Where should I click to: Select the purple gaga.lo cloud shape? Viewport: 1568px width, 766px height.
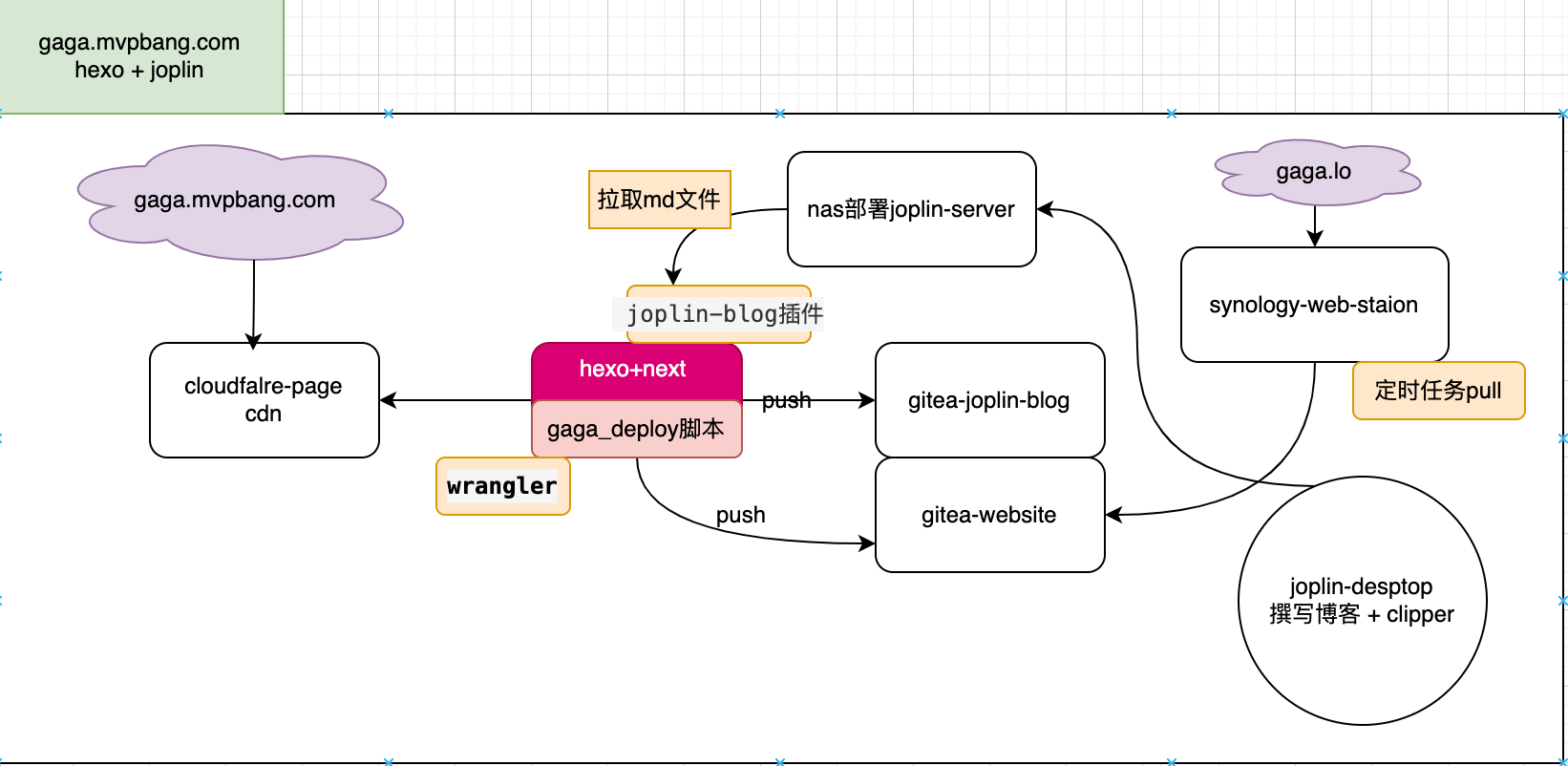point(1314,172)
